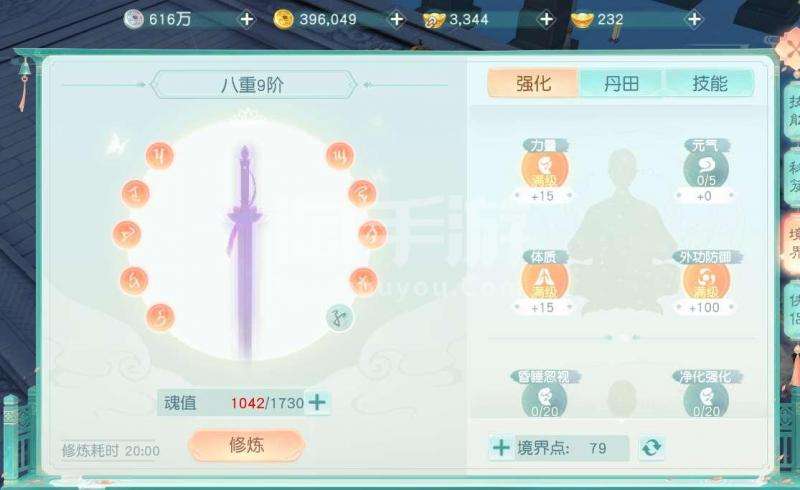Click the refresh icon beside 境界点
The width and height of the screenshot is (800, 490).
point(651,448)
